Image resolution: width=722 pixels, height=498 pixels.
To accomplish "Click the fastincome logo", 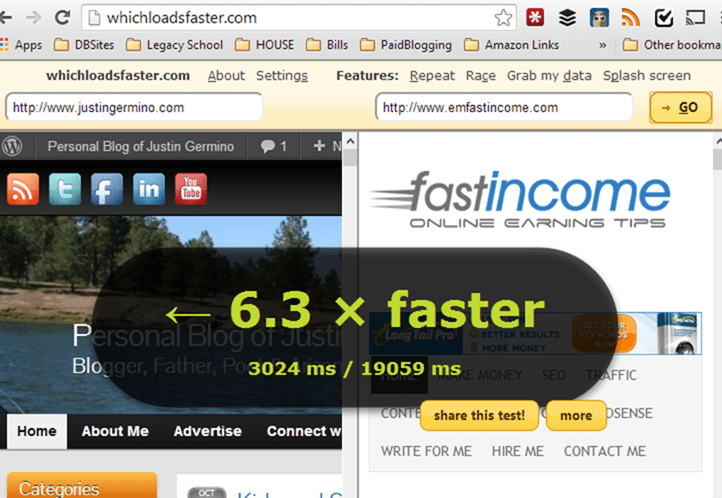I will point(519,199).
